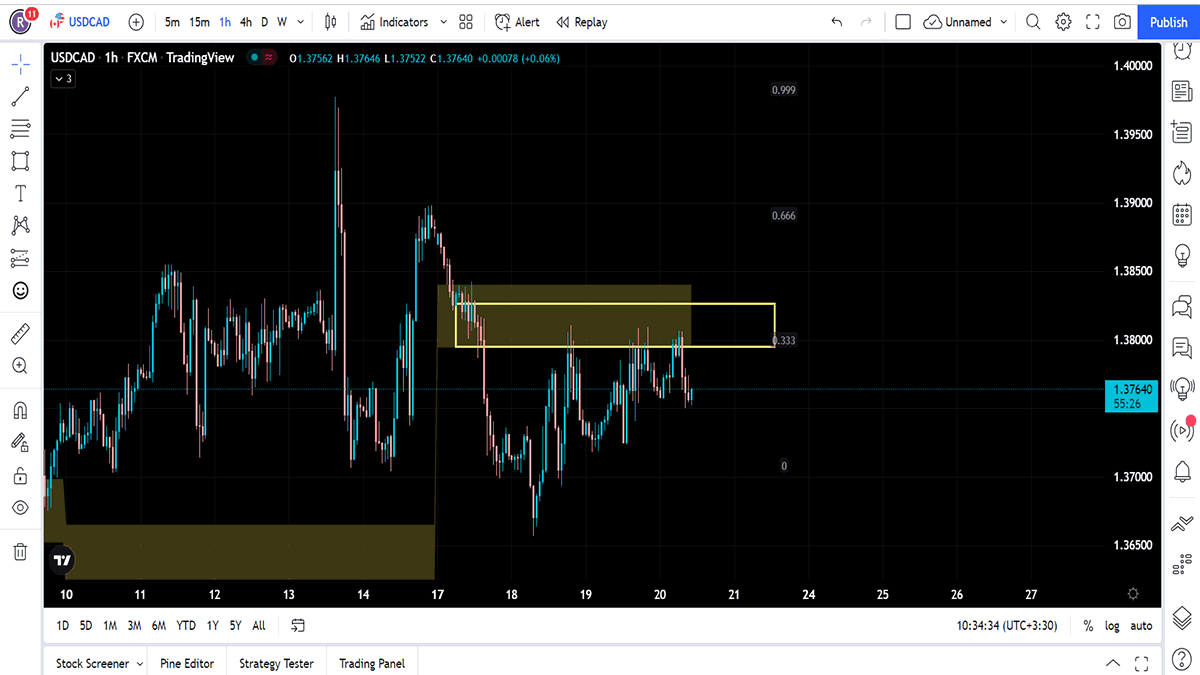Open the emoji icons tool
Viewport: 1200px width, 675px height.
[x=20, y=291]
